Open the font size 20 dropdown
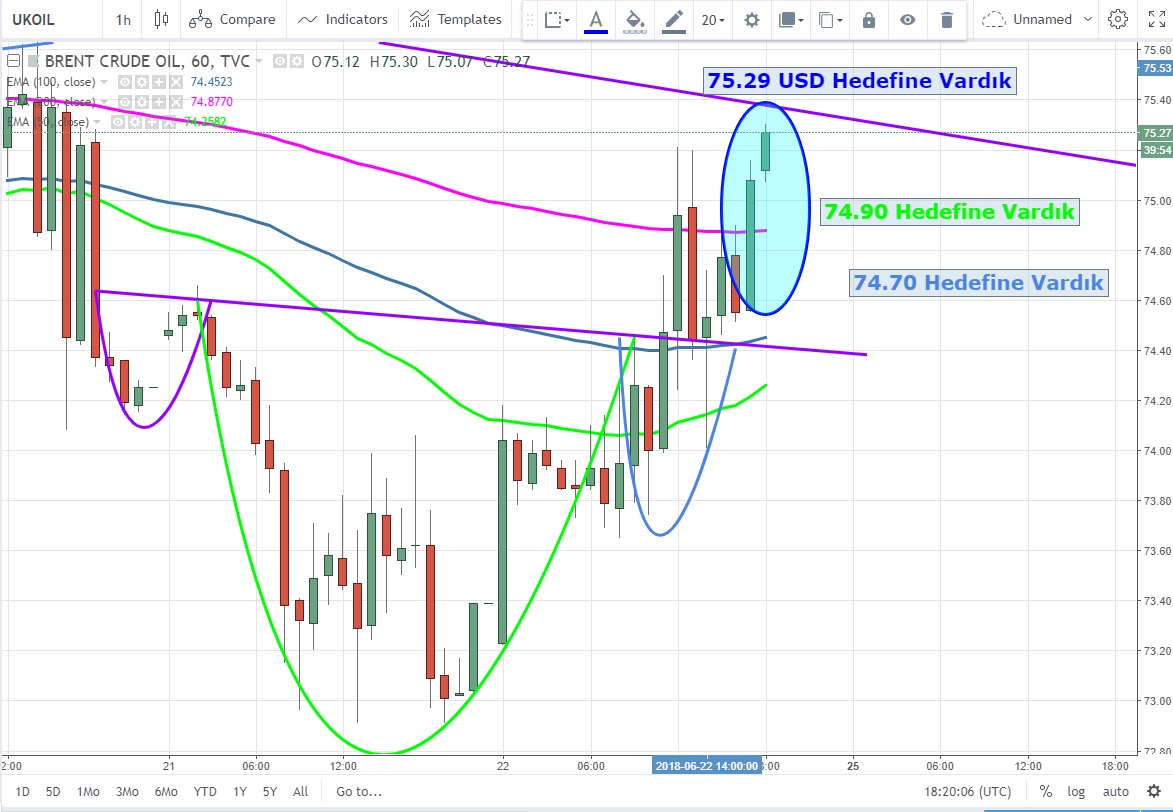The image size is (1173, 812). (713, 20)
